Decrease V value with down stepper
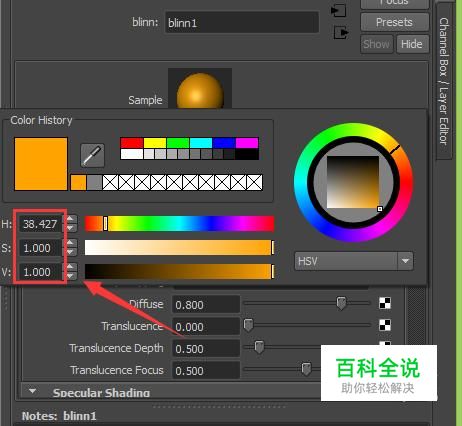This screenshot has width=462, height=426. [70, 276]
